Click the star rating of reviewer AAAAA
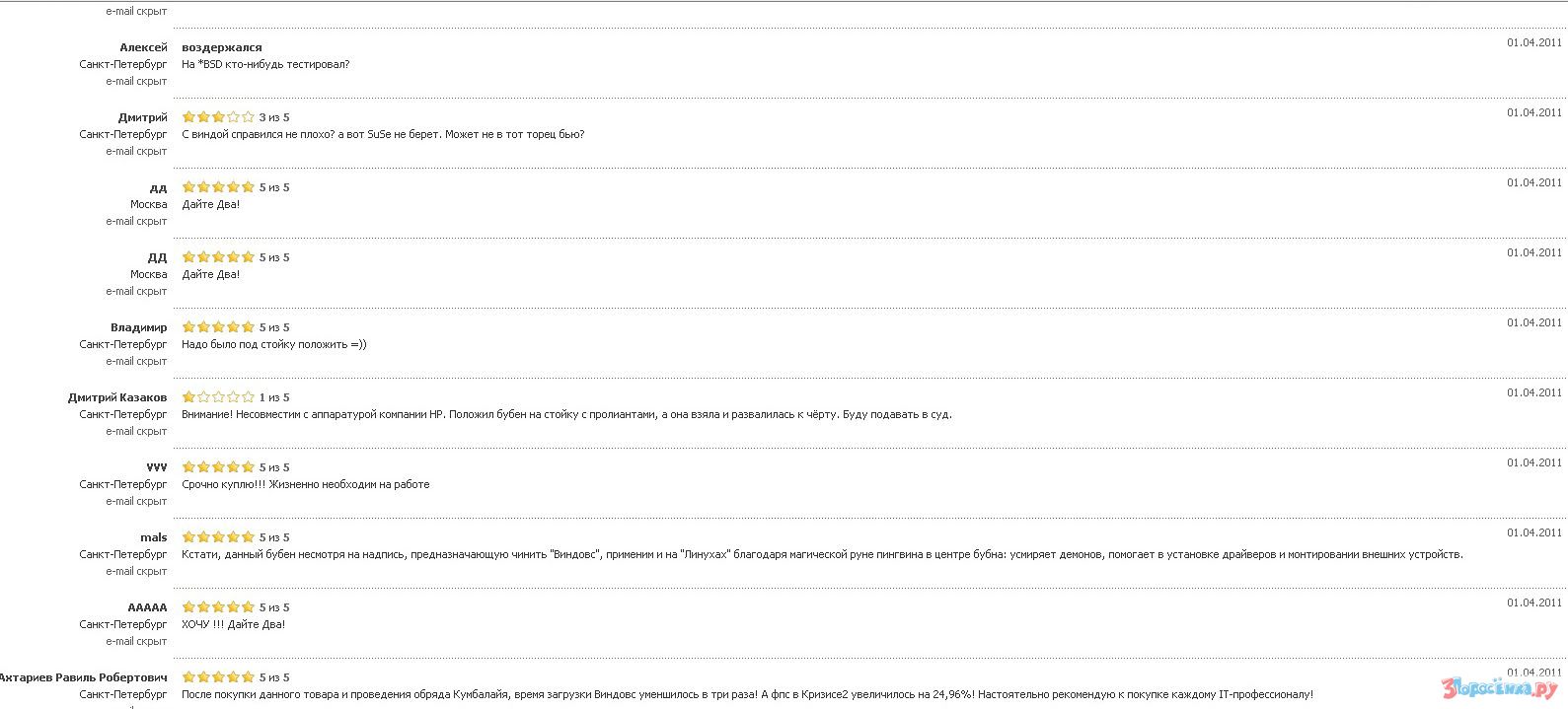The image size is (1568, 709). (218, 607)
